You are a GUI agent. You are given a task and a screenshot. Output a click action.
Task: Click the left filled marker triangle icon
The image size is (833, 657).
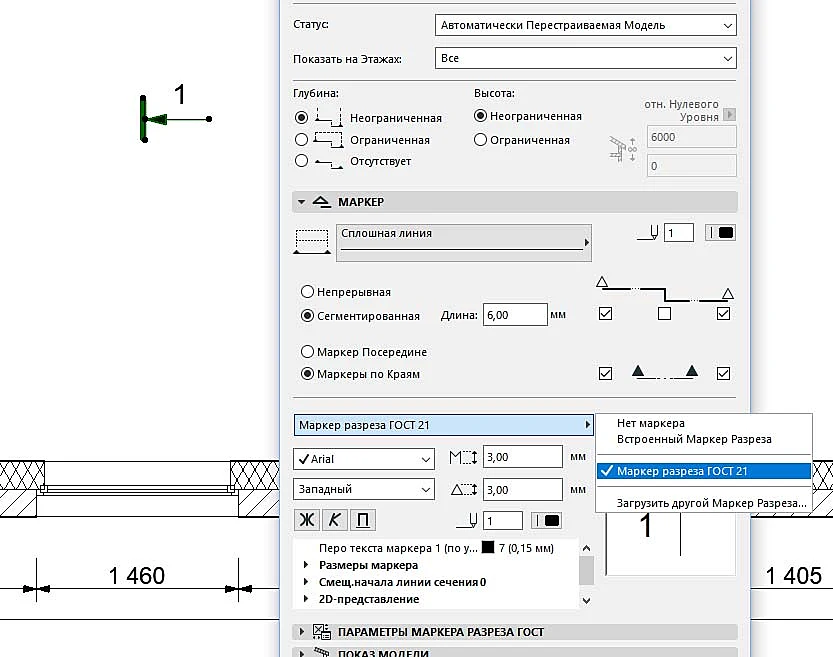(638, 371)
